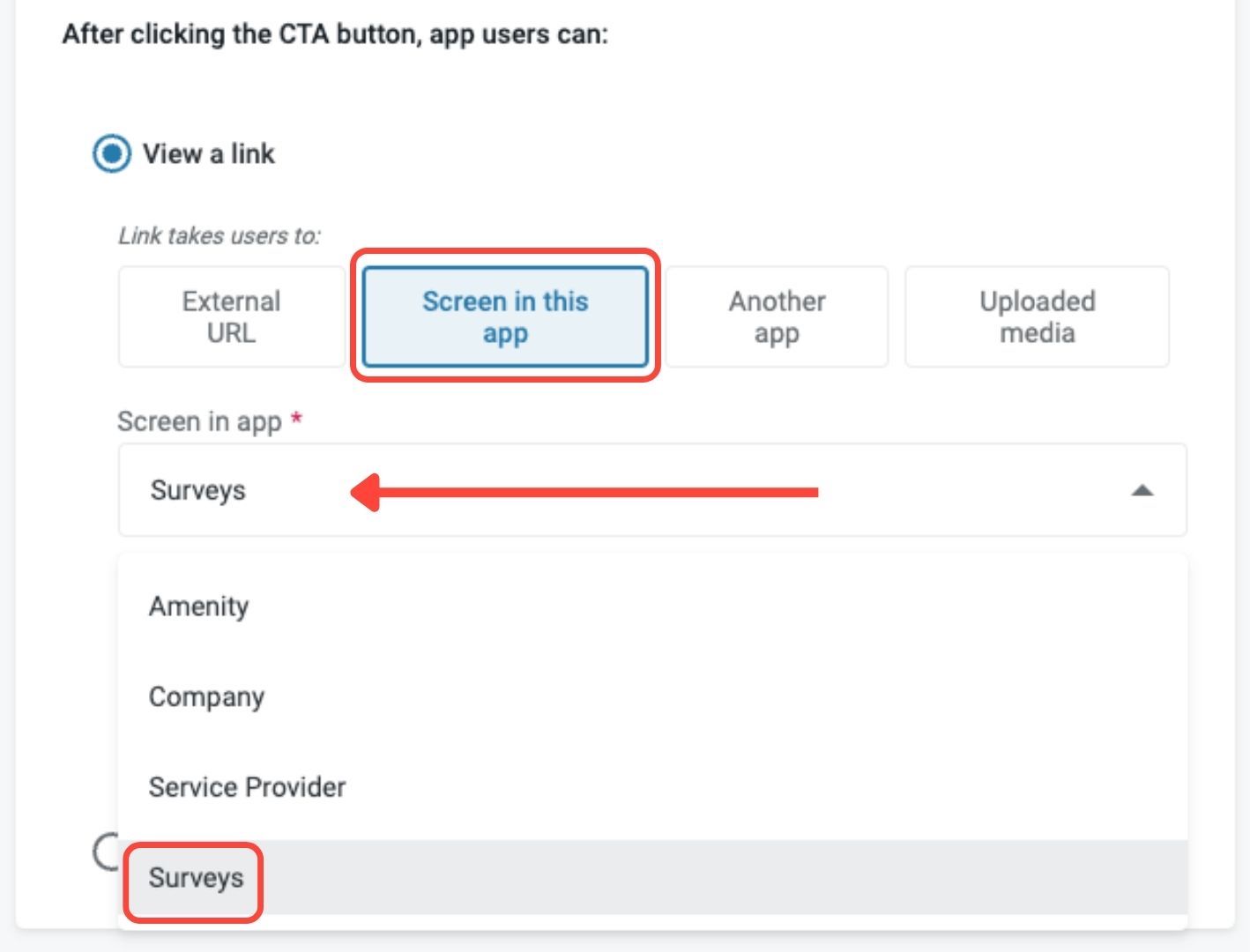This screenshot has width=1250, height=952.
Task: Collapse the dropdown using the caret arrow
Action: point(1142,490)
